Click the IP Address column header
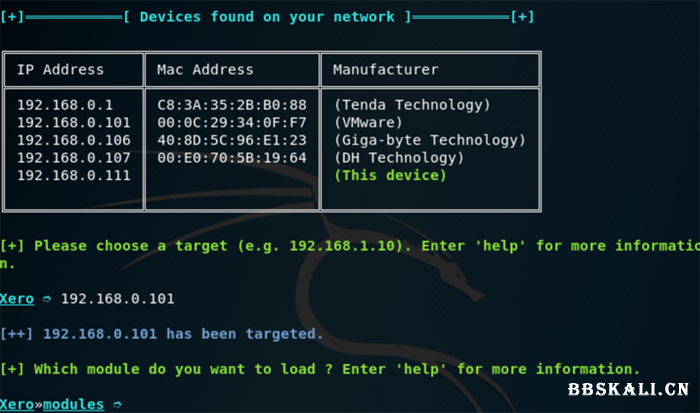This screenshot has width=700, height=413. pos(60,70)
